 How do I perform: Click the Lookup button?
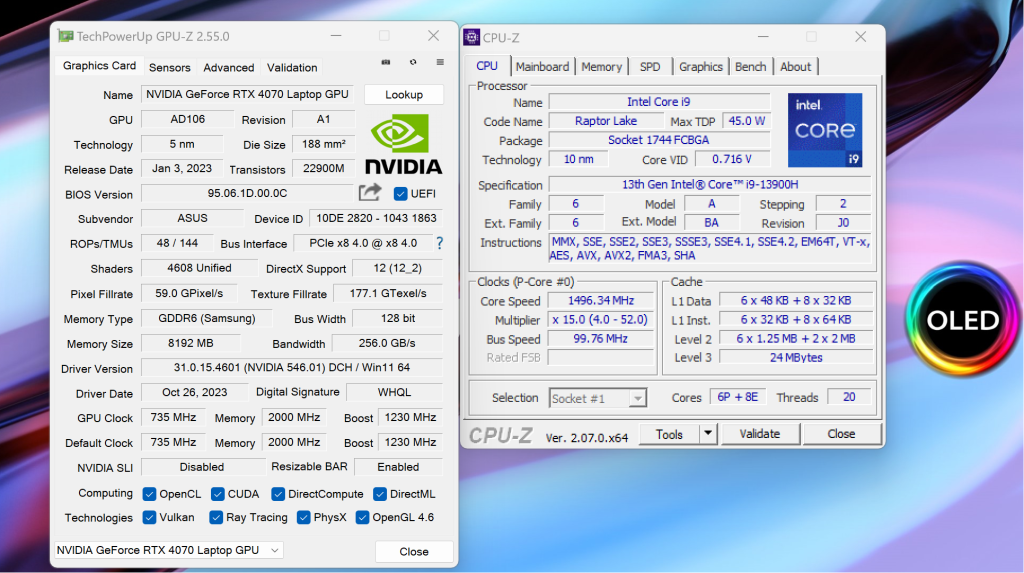tap(404, 95)
